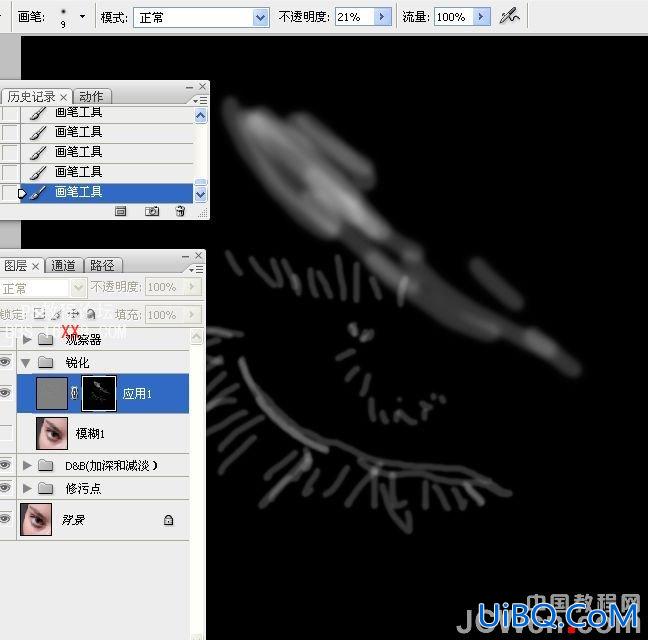The image size is (648, 640).
Task: Hide the 修污点 group eye icon
Action: [x=5, y=488]
